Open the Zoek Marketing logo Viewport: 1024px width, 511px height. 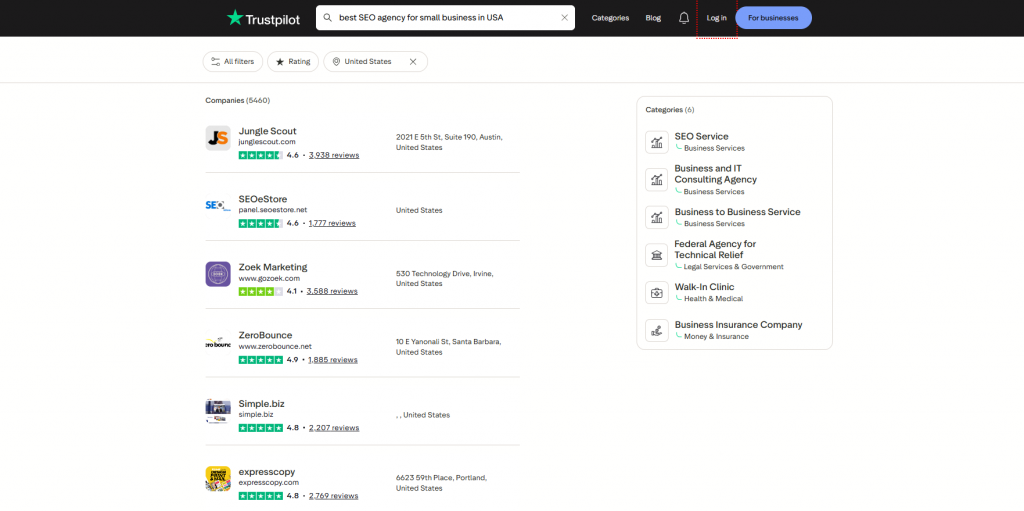[217, 274]
